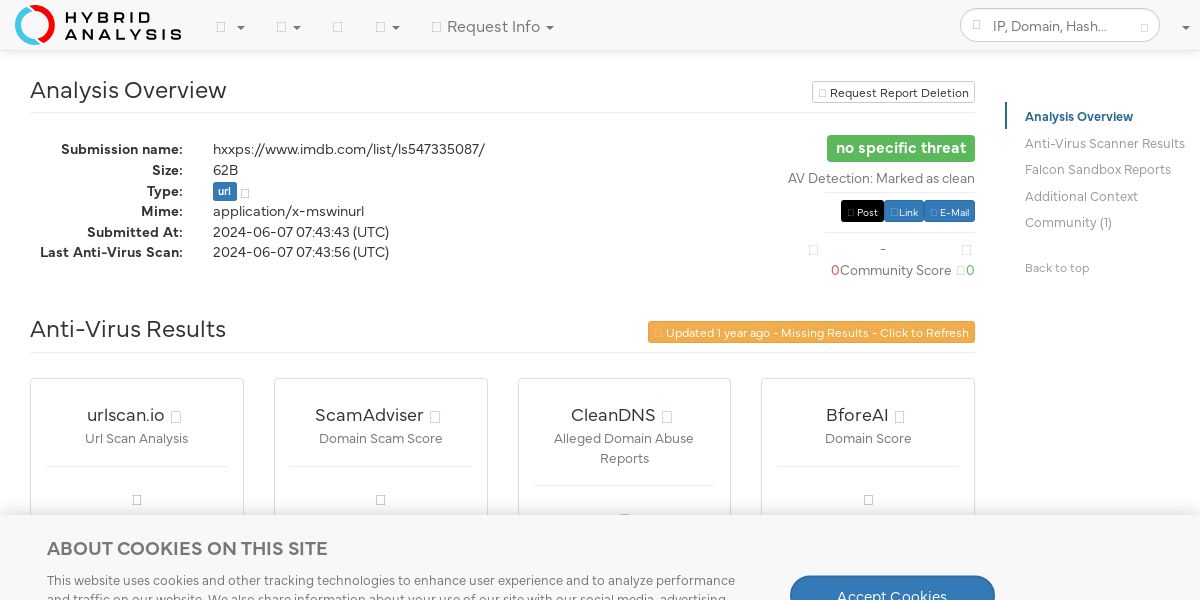Viewport: 1200px width, 600px height.
Task: Click the blue 'url' type tag
Action: click(x=224, y=191)
